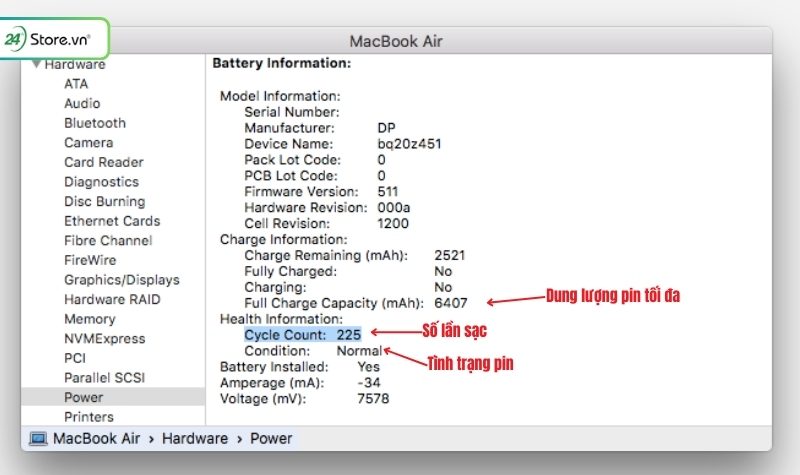
Task: Open Graphics/Displays in the sidebar
Action: click(x=122, y=280)
